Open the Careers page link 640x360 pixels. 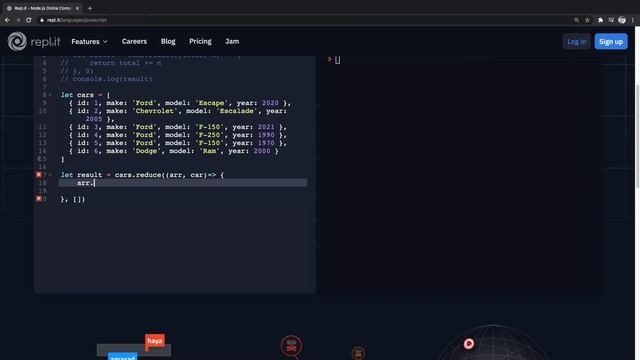pos(134,41)
